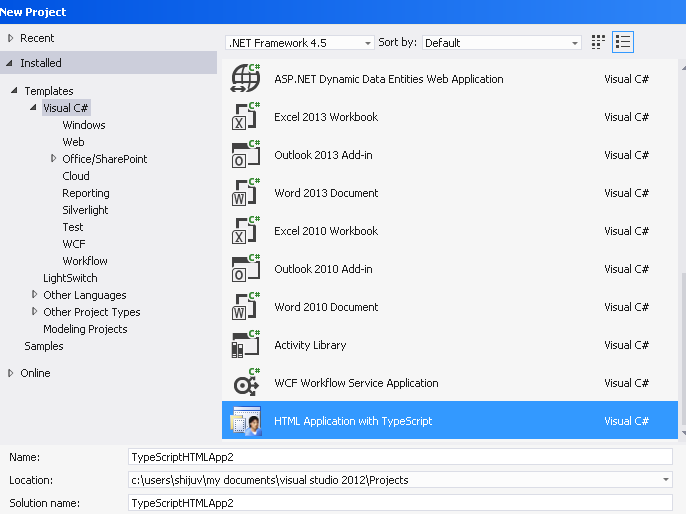This screenshot has height=514, width=686.
Task: Expand the Office/SharePoint node arrow
Action: (53, 158)
